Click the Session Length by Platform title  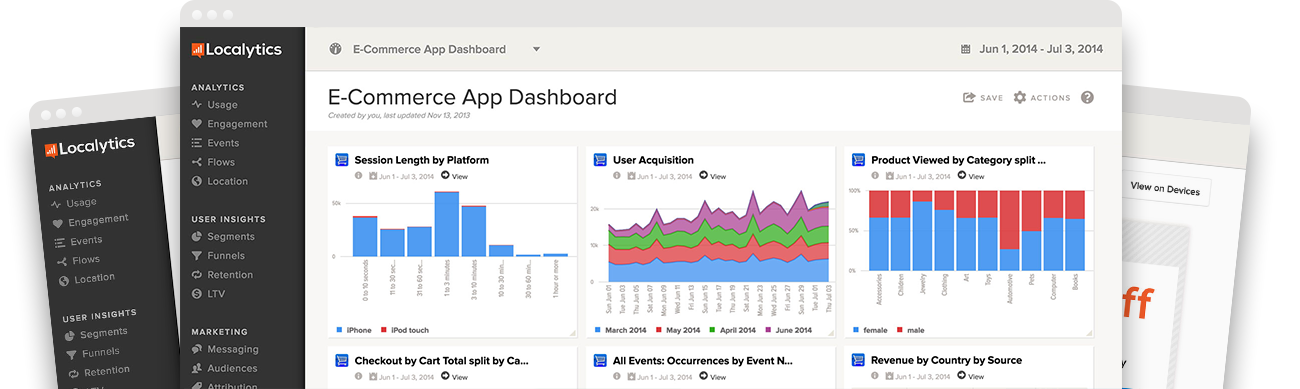pos(421,160)
